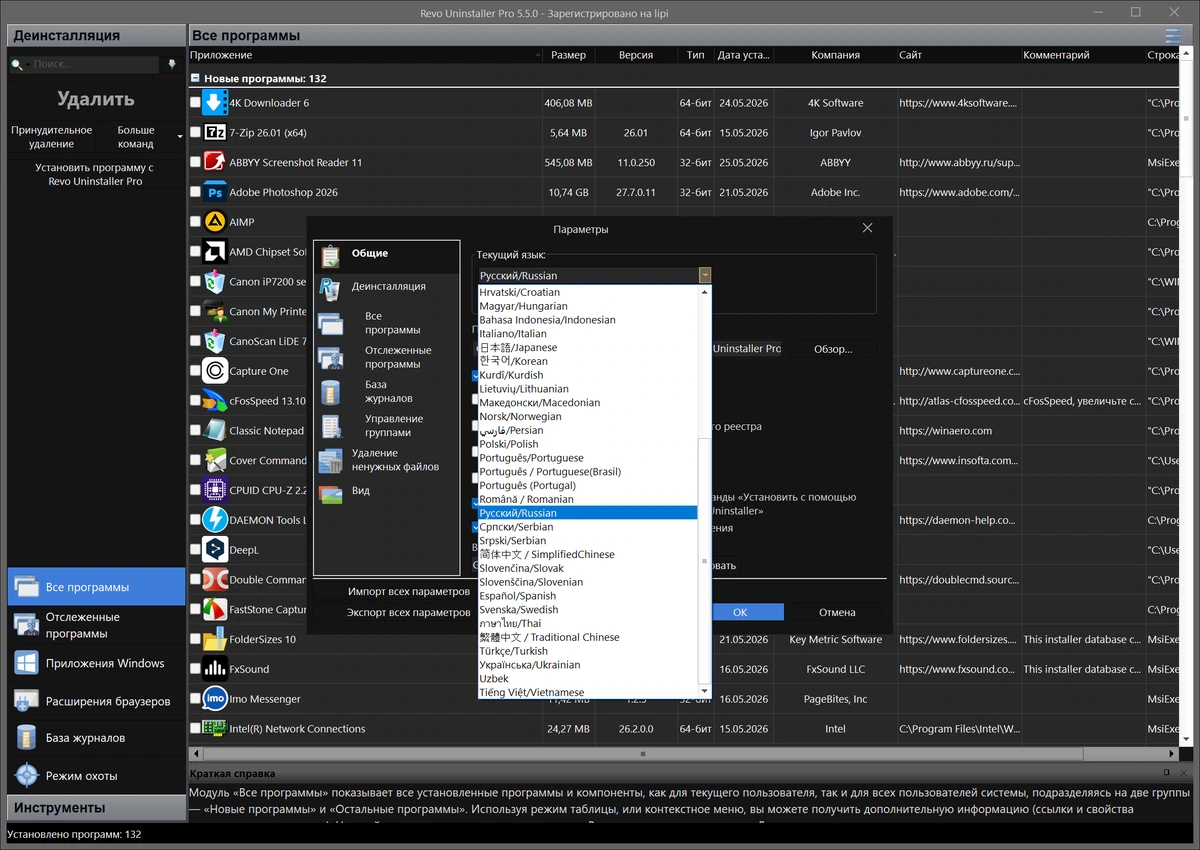The width and height of the screenshot is (1200, 850).
Task: Click the search input field
Action: click(94, 64)
